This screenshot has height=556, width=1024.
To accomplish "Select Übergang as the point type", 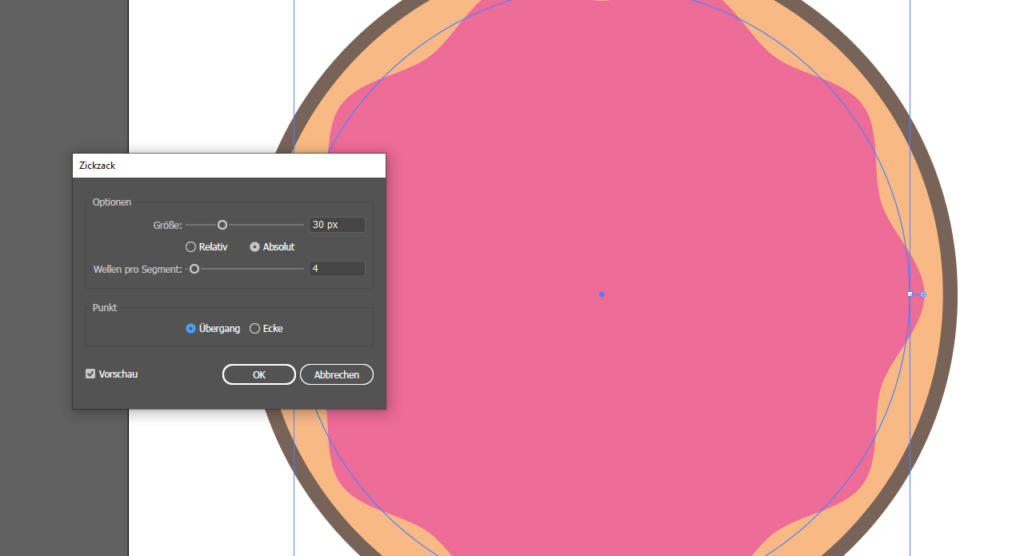I will tap(191, 328).
